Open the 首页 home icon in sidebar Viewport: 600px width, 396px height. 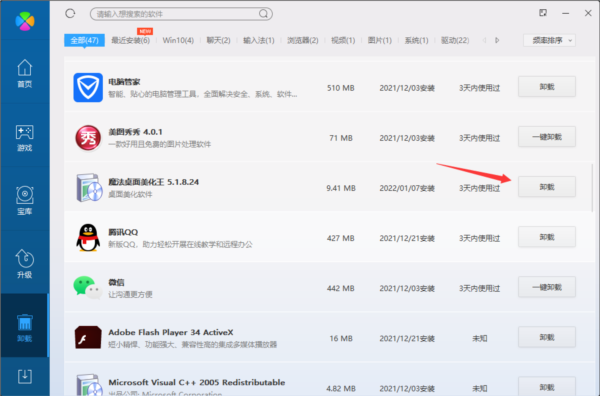(24, 73)
